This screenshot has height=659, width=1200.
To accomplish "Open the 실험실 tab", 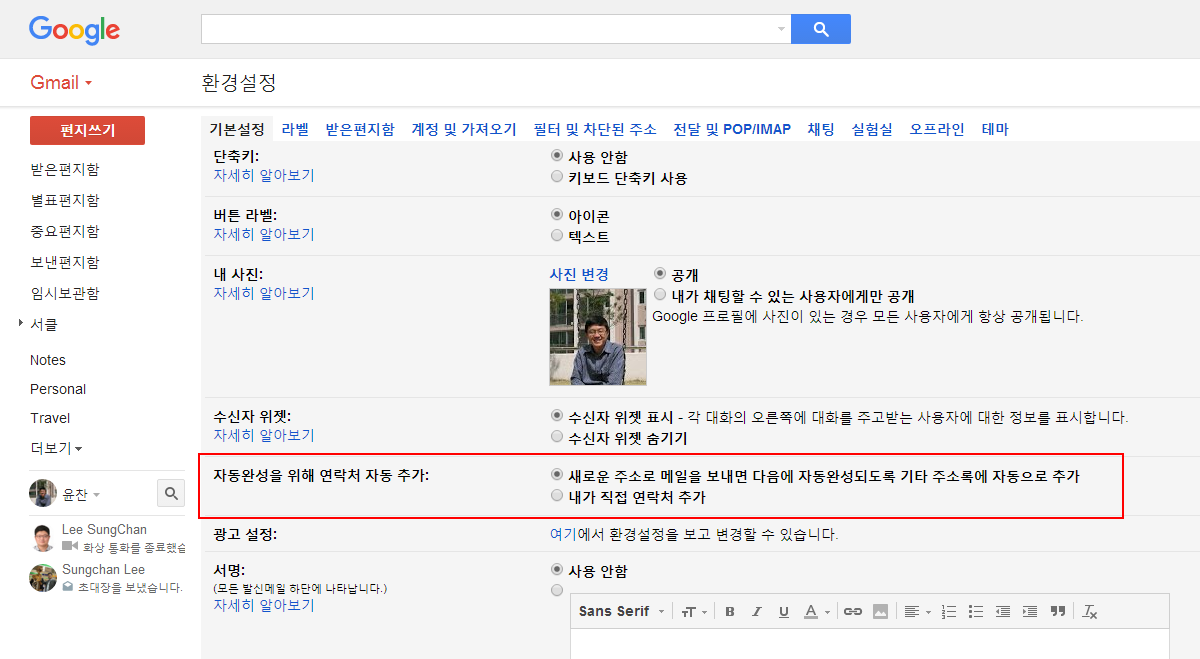I will (x=872, y=129).
